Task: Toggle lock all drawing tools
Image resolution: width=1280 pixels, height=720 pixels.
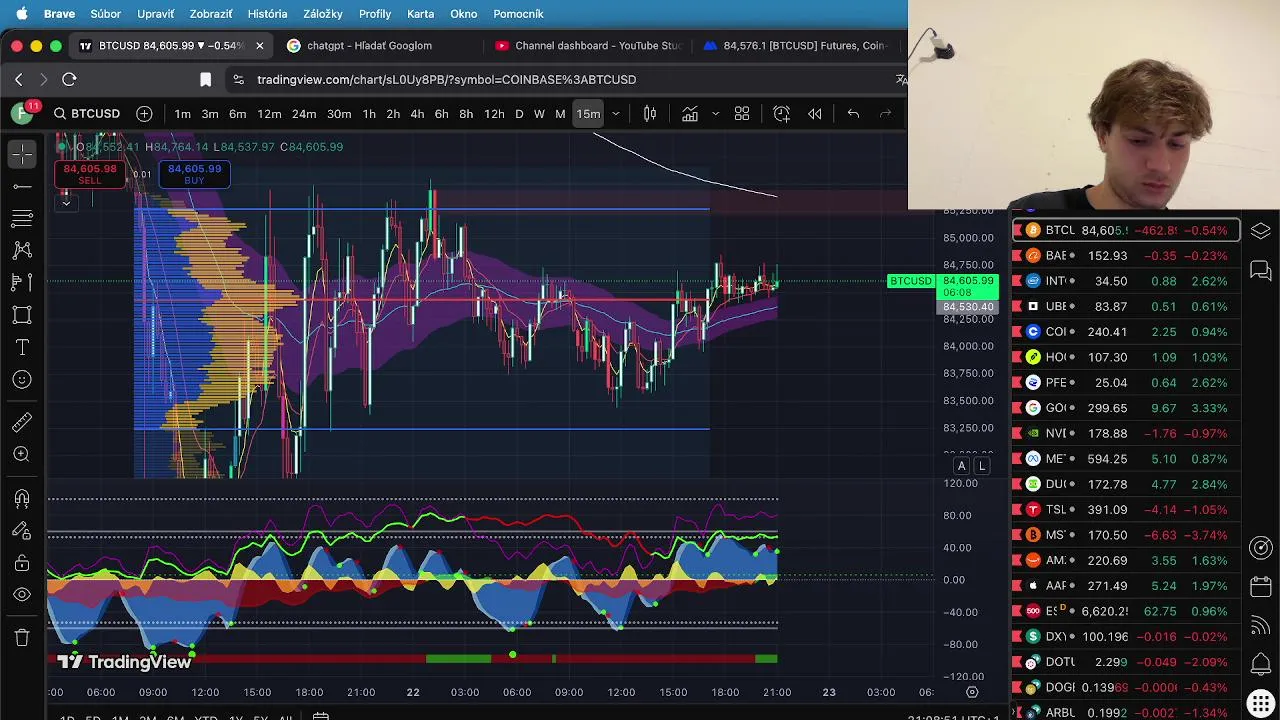Action: pos(22,563)
